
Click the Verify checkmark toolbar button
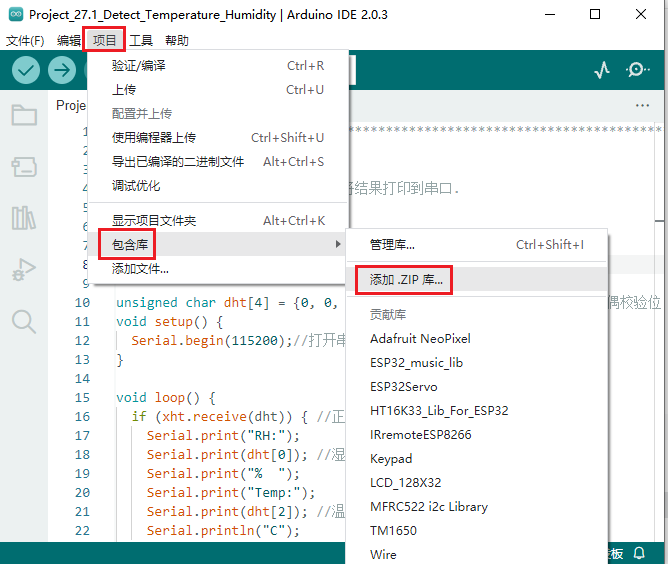pos(26,70)
